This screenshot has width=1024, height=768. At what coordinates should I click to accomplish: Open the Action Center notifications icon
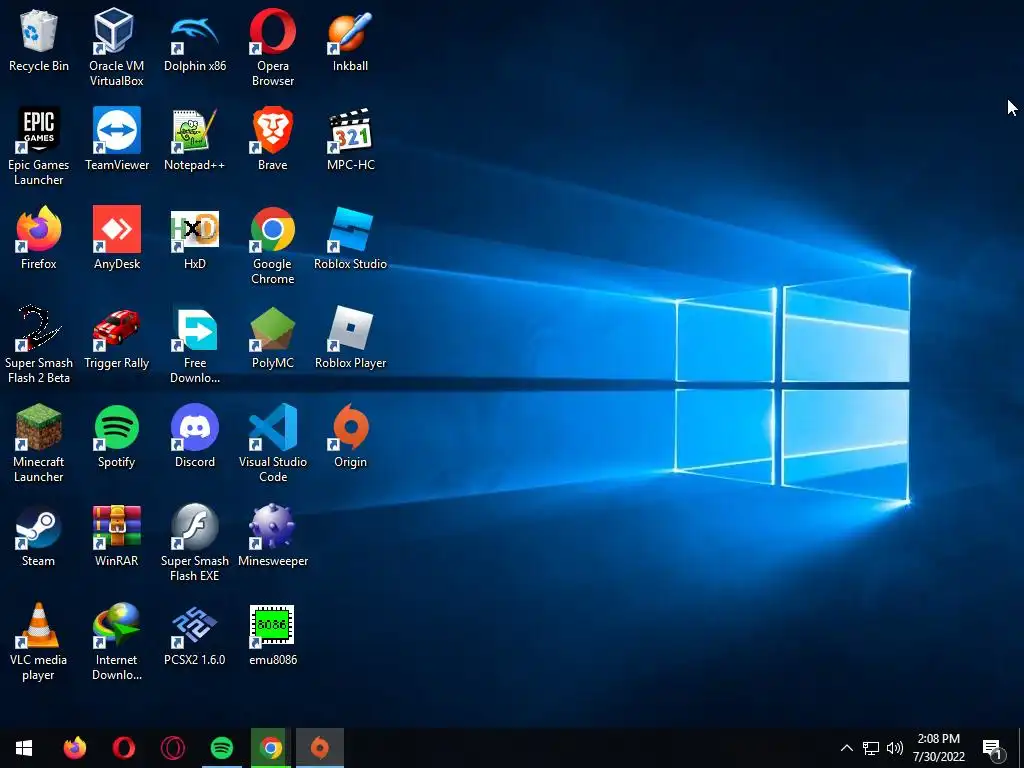(x=993, y=748)
